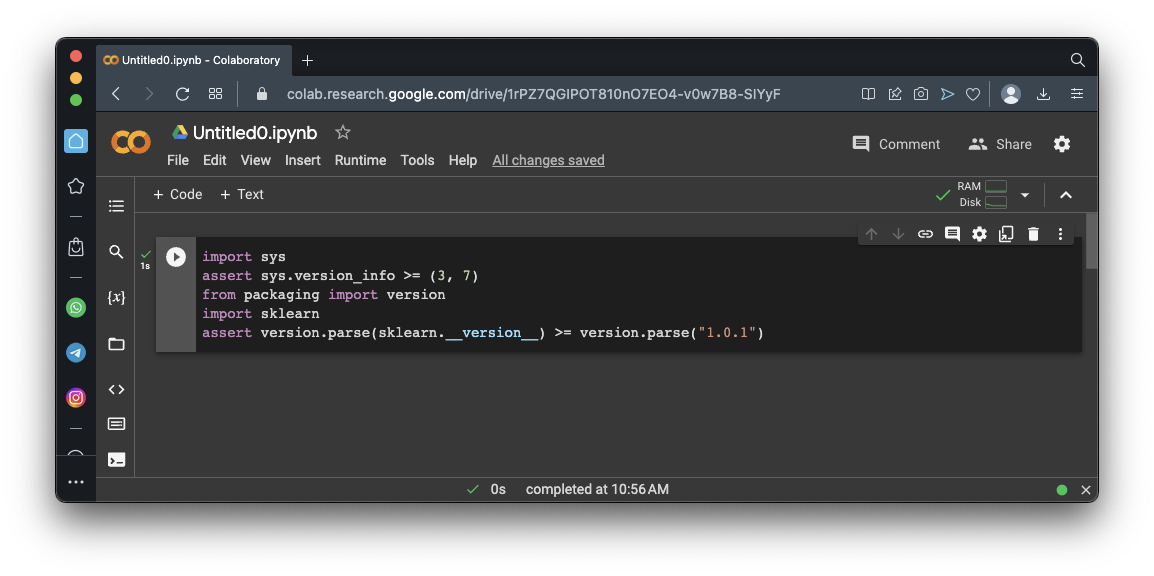Open the Tools menu

[417, 160]
